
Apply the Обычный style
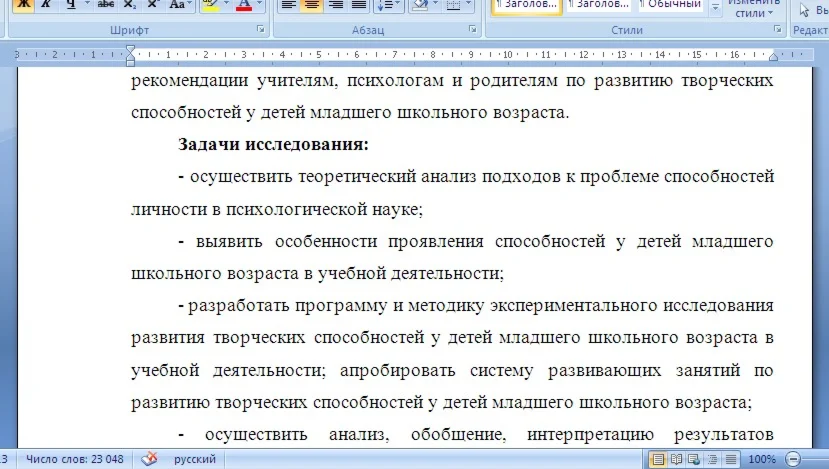pos(670,5)
